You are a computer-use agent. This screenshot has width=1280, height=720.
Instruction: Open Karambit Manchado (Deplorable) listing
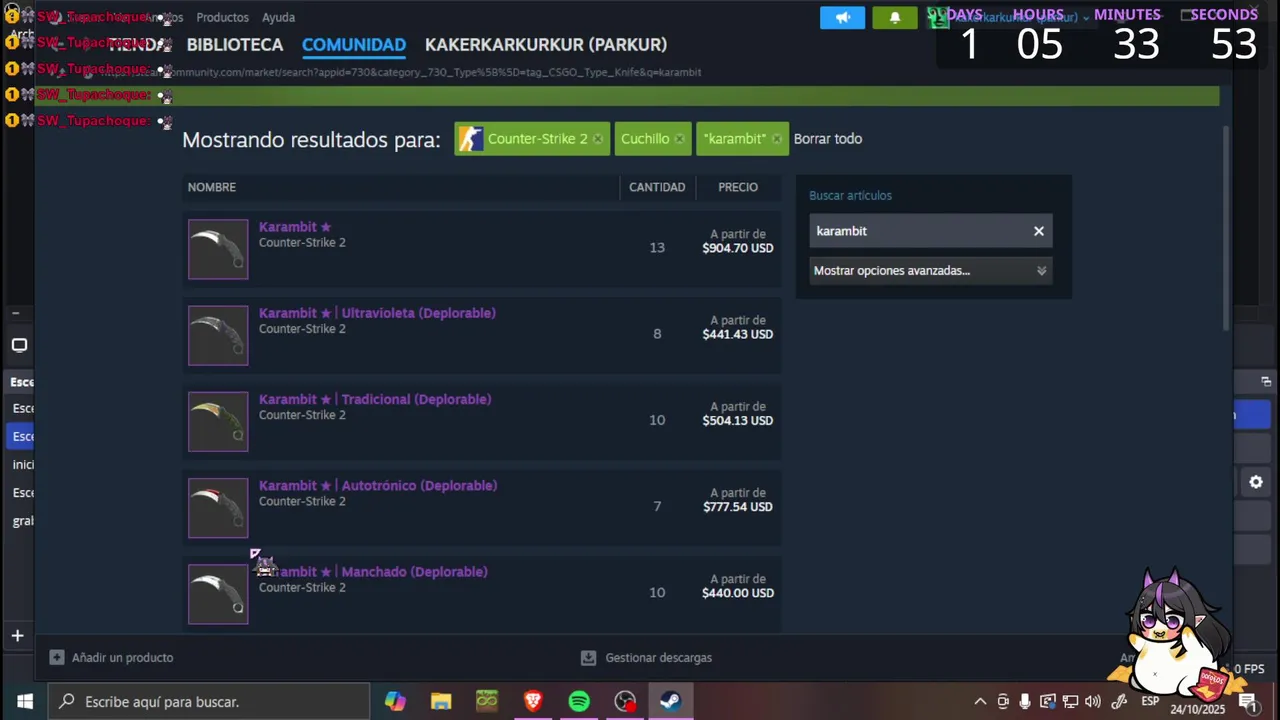tap(373, 572)
